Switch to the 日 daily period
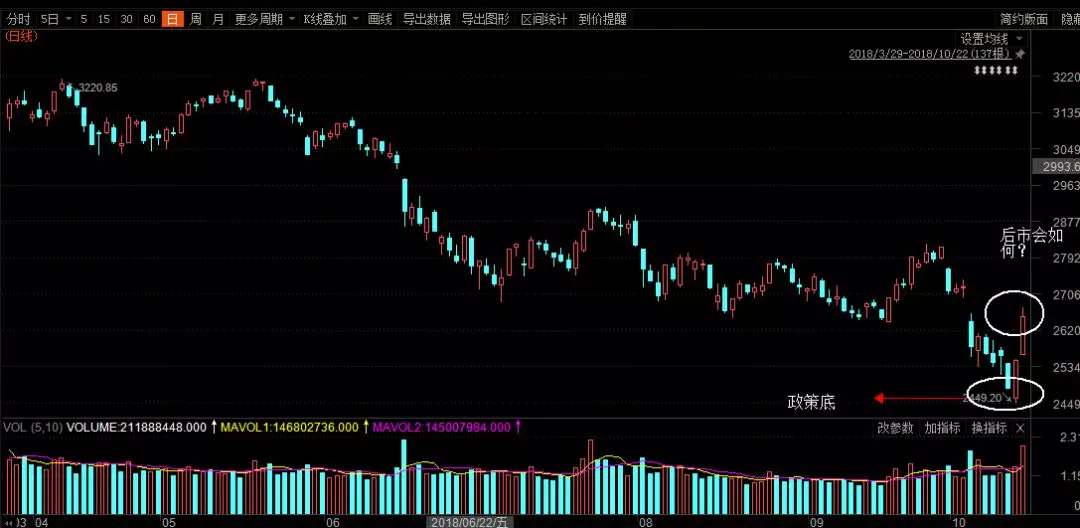Image resolution: width=1080 pixels, height=528 pixels. 172,19
